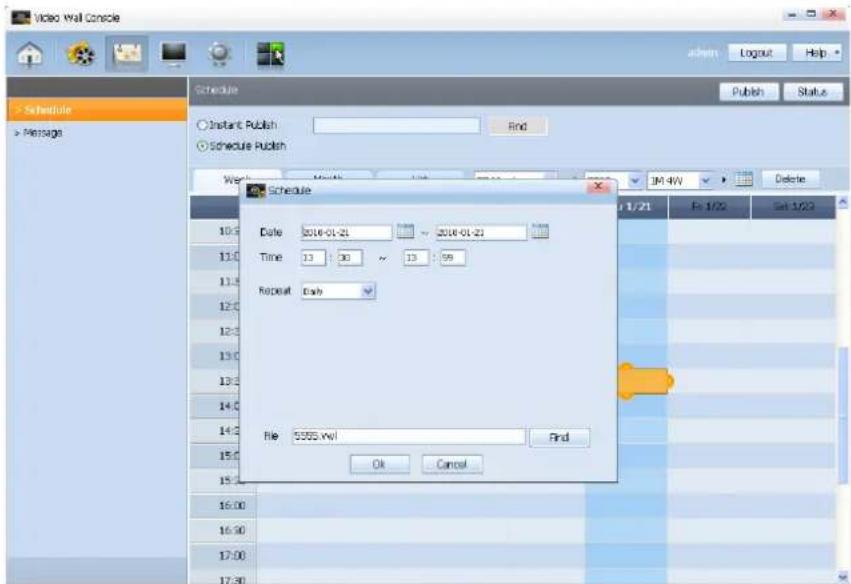
Task: Open the end date calendar picker
Action: [x=539, y=231]
